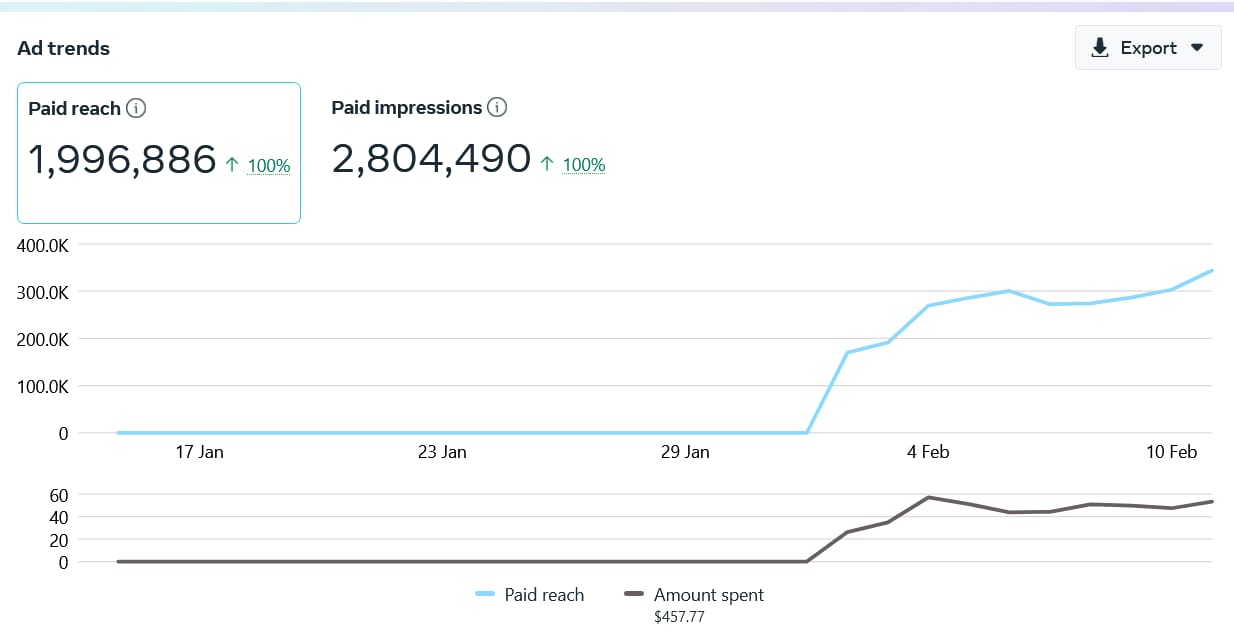Toggle the Amount spent legend label
Image resolution: width=1234 pixels, height=644 pixels.
pyautogui.click(x=708, y=595)
